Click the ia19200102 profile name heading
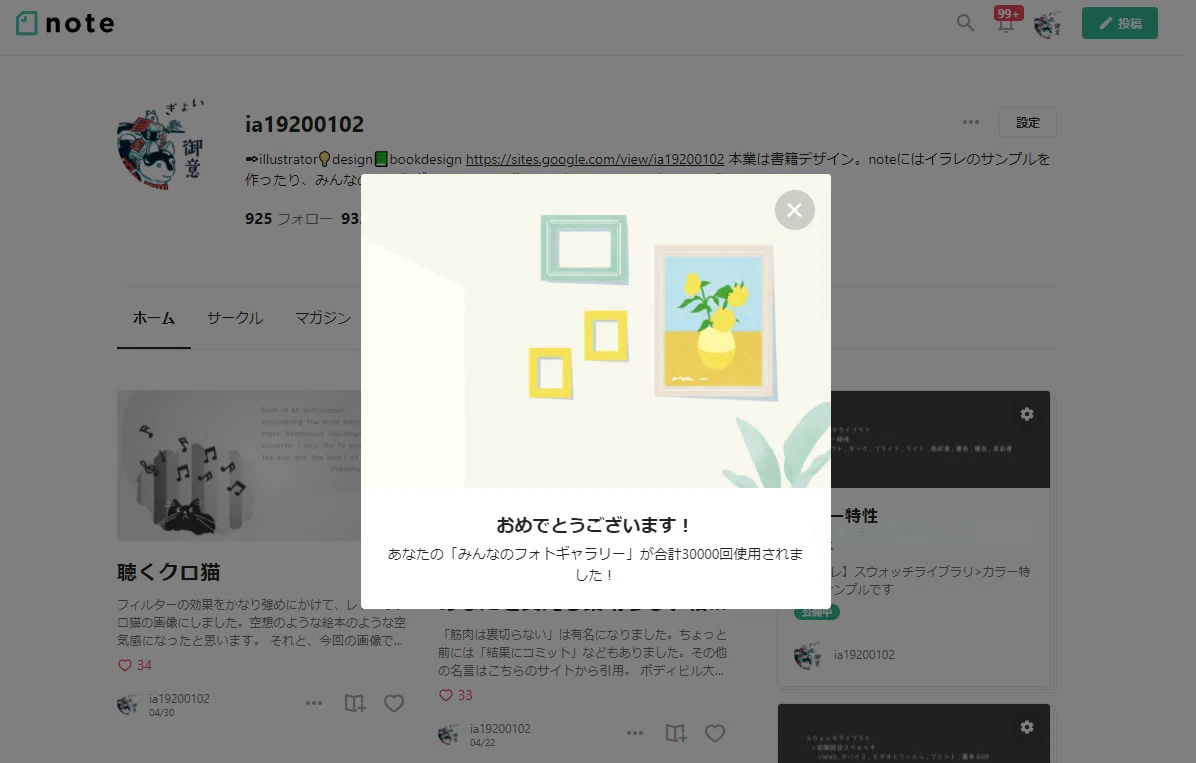This screenshot has width=1196, height=763. point(304,124)
